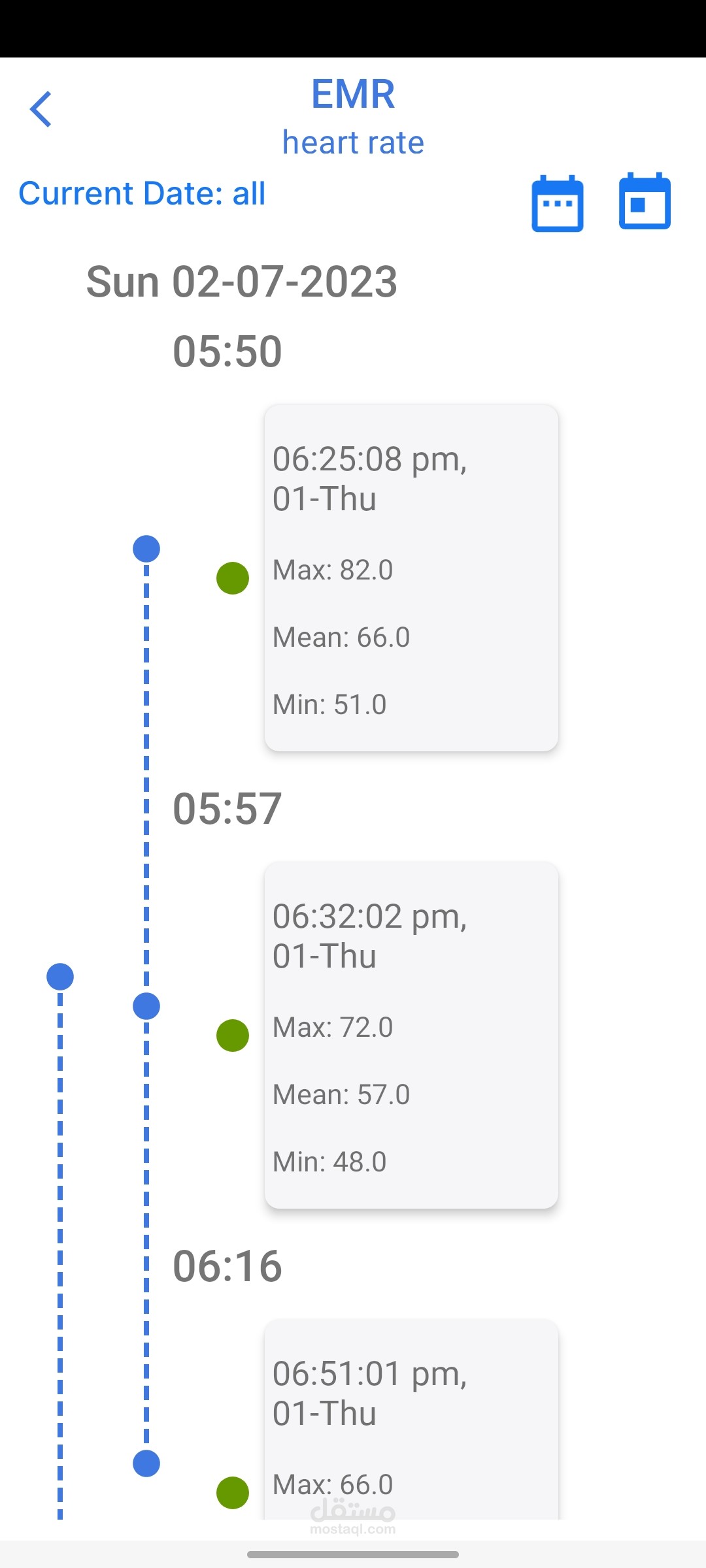
Task: Click green status dot beside Max 66.0
Action: tap(233, 1493)
